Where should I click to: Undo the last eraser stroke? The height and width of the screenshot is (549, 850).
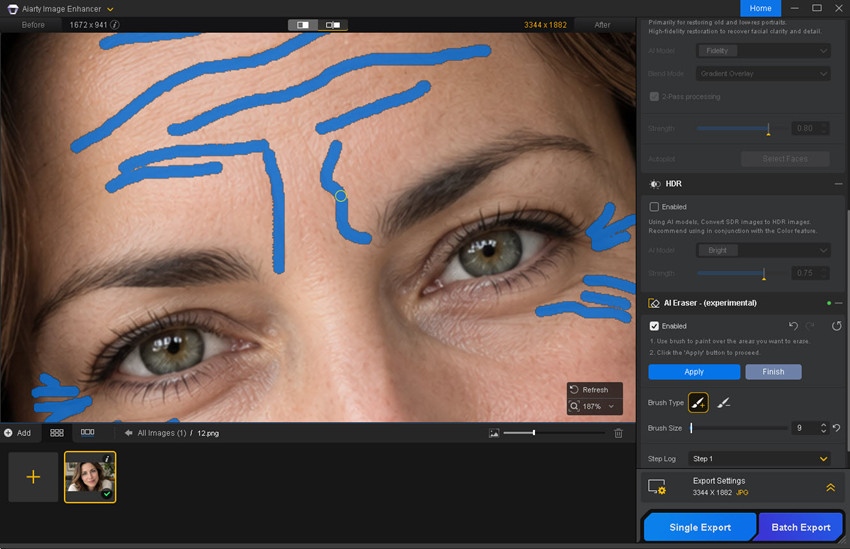pyautogui.click(x=793, y=326)
